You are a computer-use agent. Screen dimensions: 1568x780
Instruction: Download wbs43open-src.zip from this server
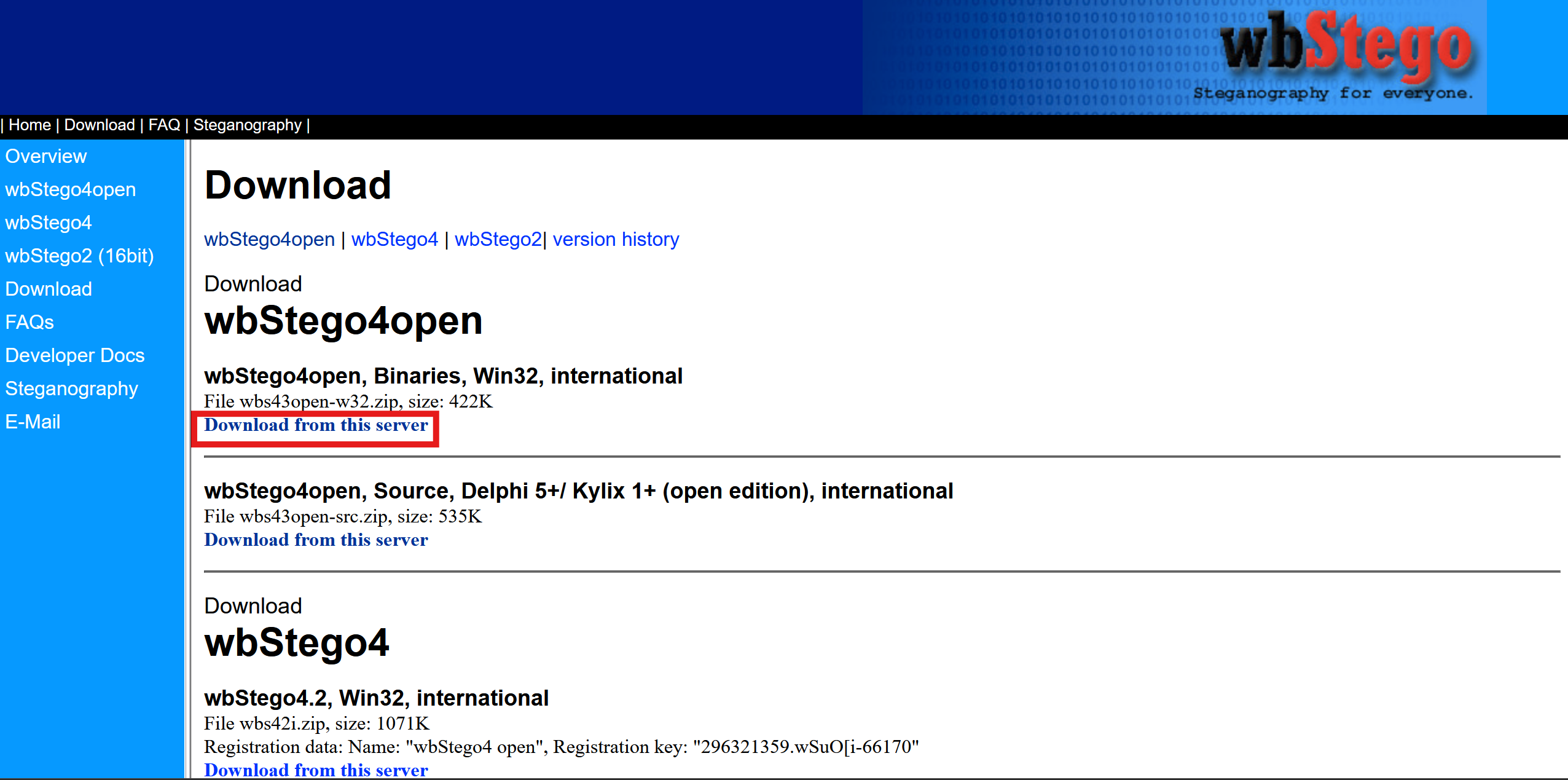316,540
